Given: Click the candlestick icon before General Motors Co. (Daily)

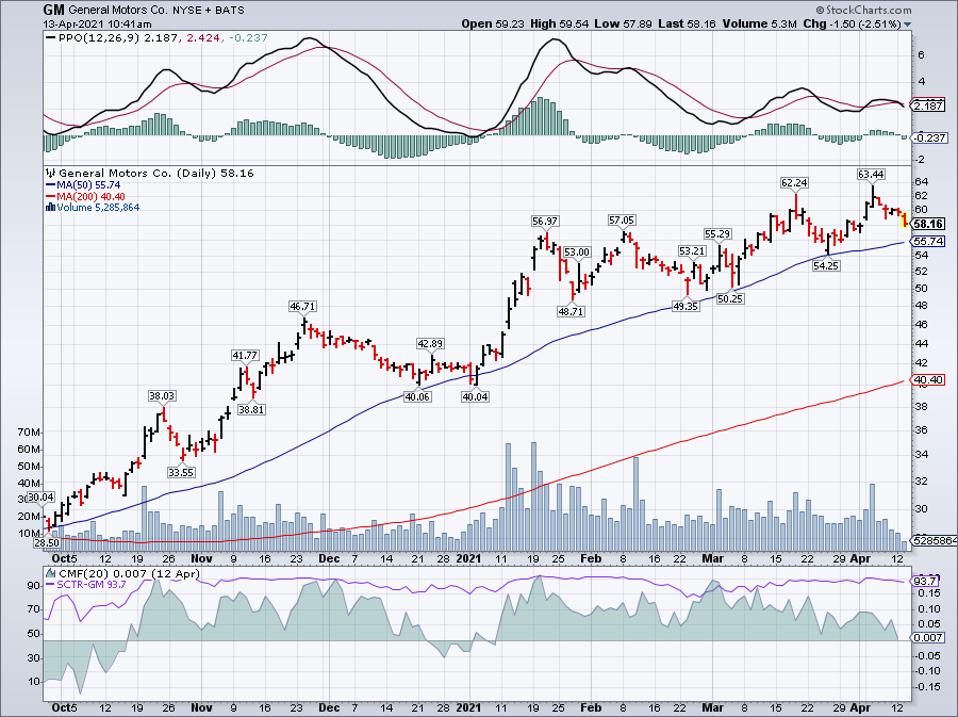Looking at the screenshot, I should [x=51, y=173].
